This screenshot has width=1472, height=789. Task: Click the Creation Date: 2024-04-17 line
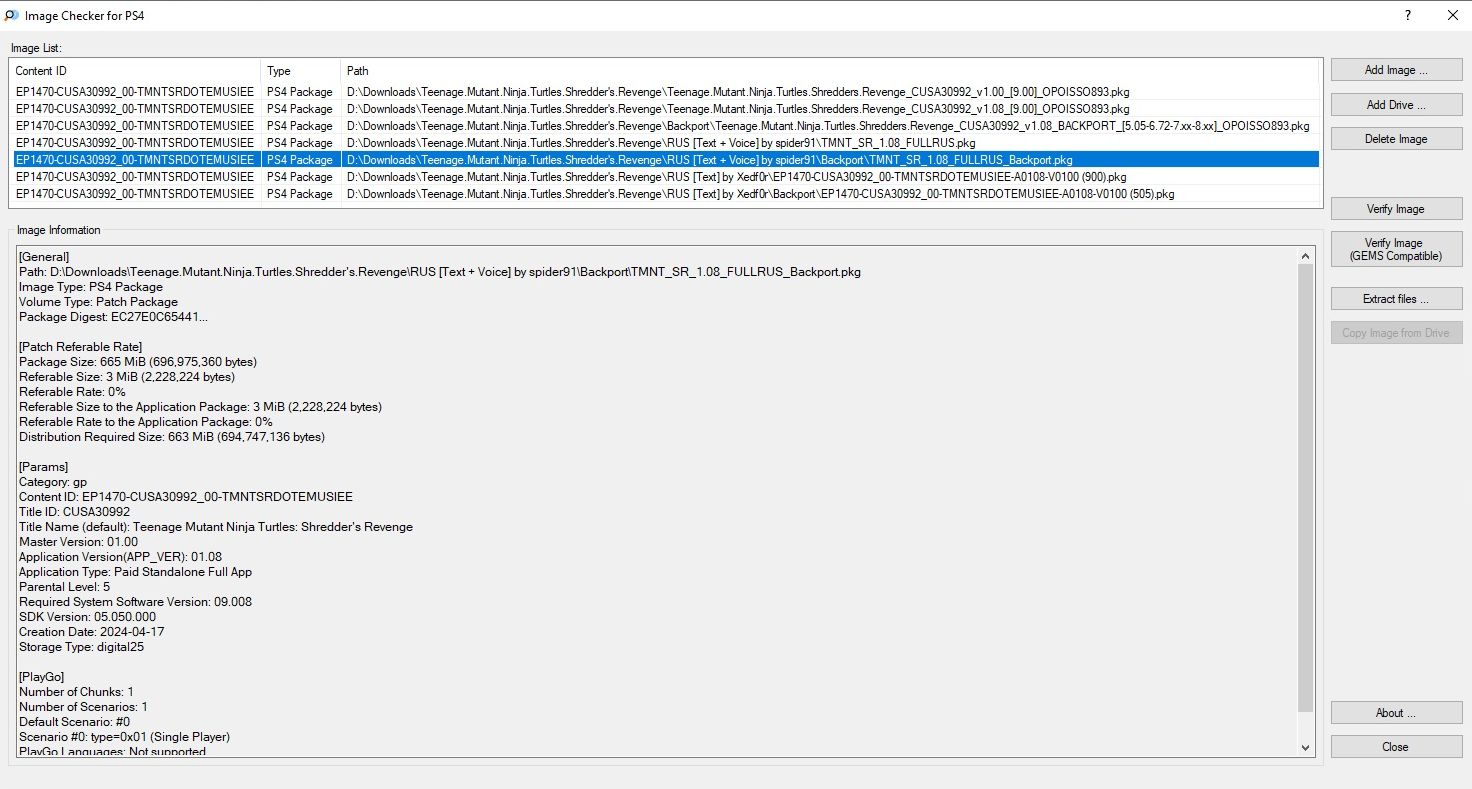point(92,632)
